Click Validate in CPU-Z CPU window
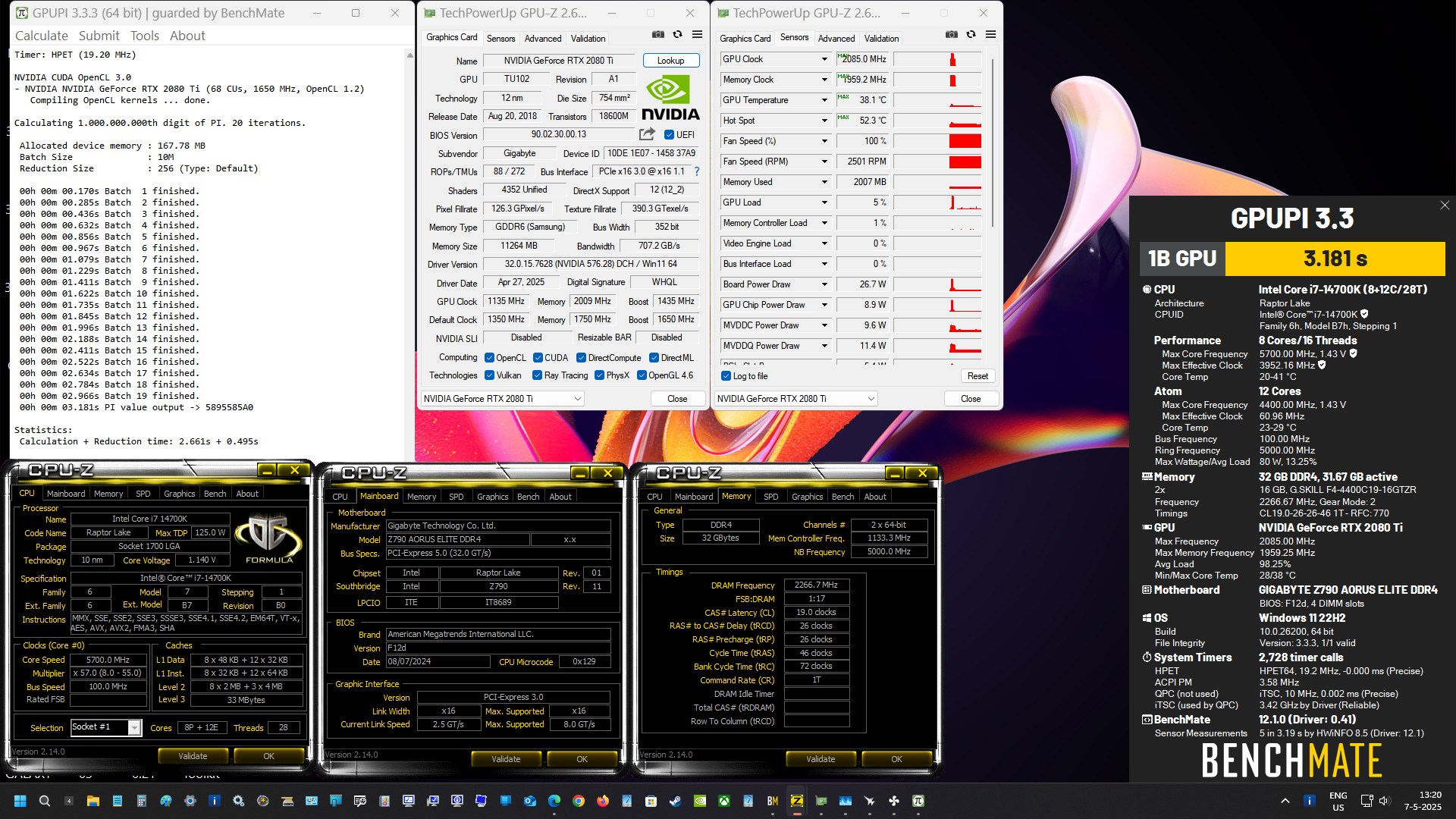This screenshot has height=819, width=1456. tap(193, 756)
